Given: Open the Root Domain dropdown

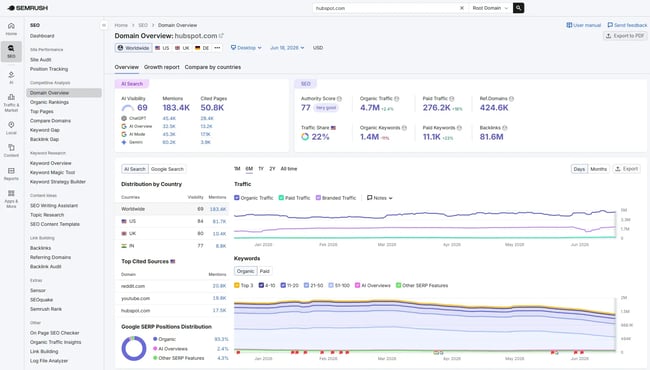Looking at the screenshot, I should [490, 8].
